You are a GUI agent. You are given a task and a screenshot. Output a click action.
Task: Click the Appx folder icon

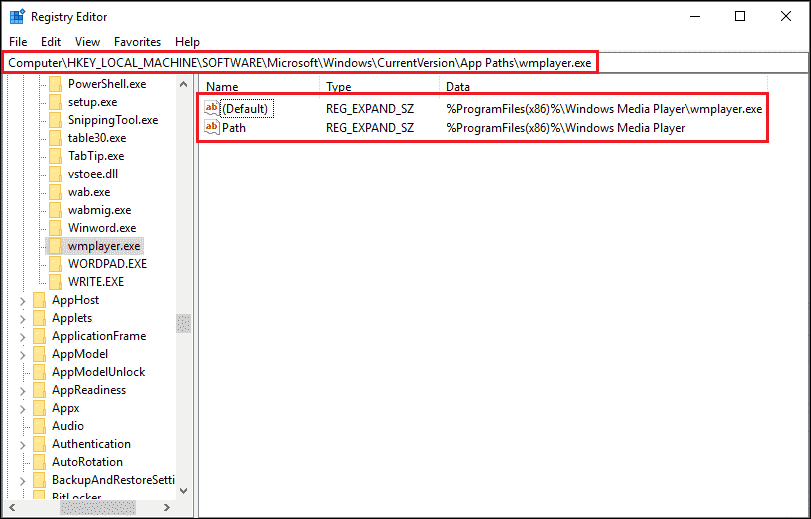click(x=39, y=408)
